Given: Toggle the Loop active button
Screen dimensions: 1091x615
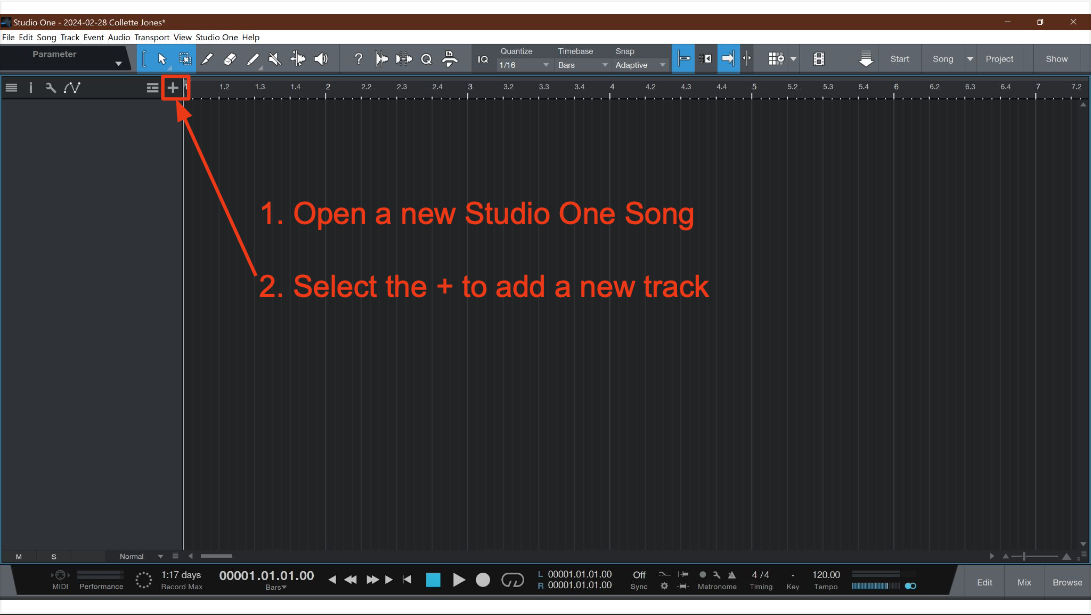Looking at the screenshot, I should click(x=513, y=579).
